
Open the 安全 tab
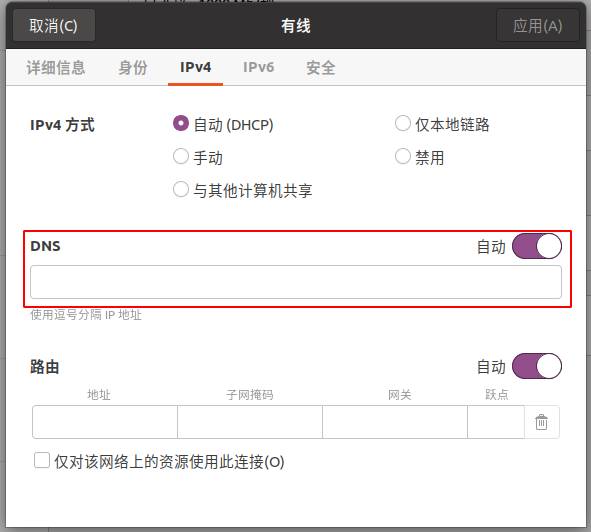pyautogui.click(x=321, y=68)
